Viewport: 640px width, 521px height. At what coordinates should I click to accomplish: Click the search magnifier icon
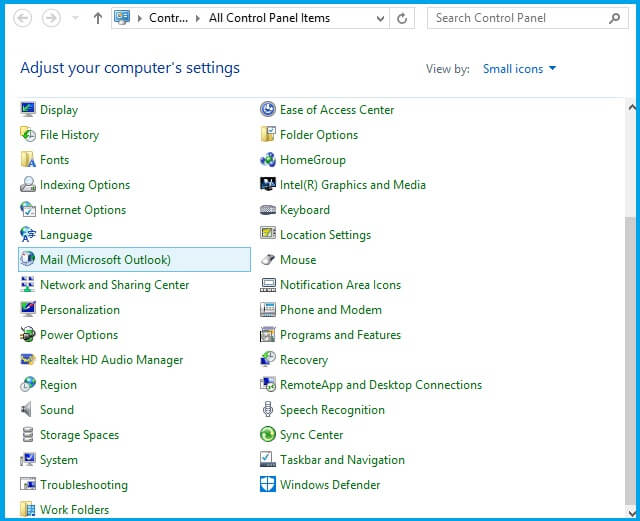(x=614, y=18)
